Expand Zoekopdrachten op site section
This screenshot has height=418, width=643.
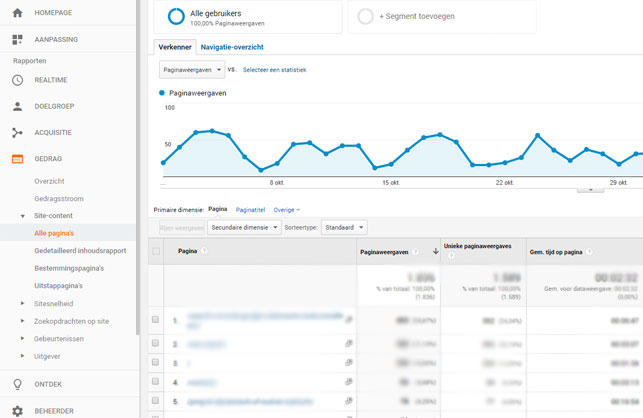[23, 321]
